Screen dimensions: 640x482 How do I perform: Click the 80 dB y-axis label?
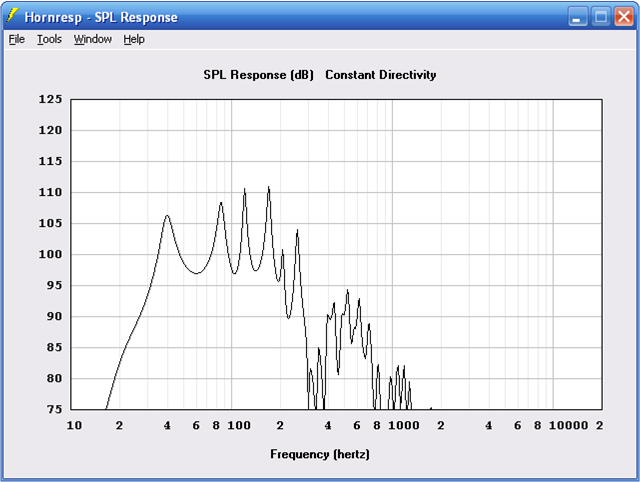(x=54, y=378)
